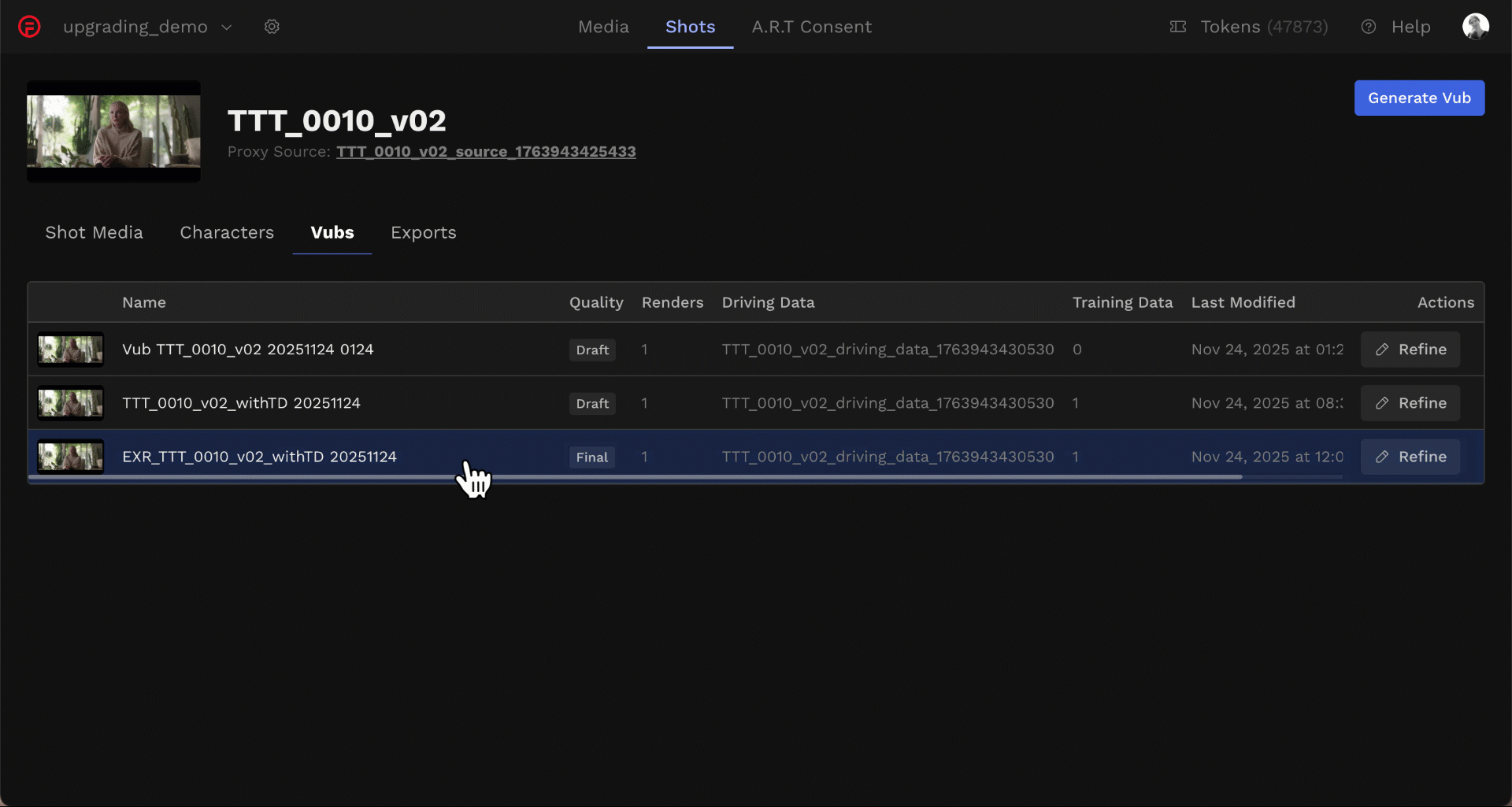
Task: Open the user profile avatar menu
Action: point(1477,26)
